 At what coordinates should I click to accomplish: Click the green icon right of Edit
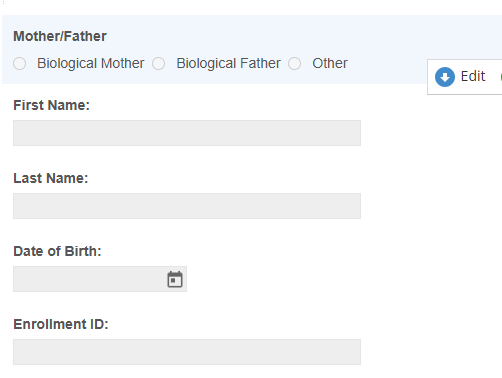501,77
